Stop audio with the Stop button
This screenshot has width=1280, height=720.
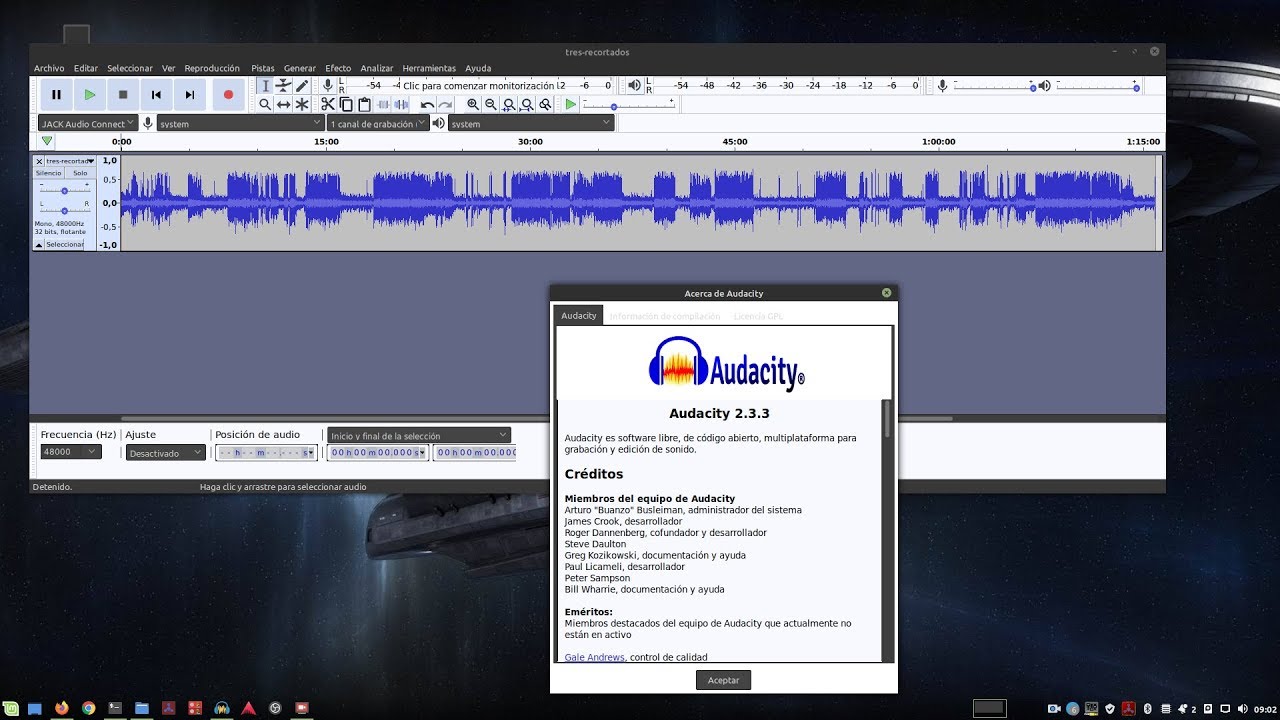click(123, 95)
